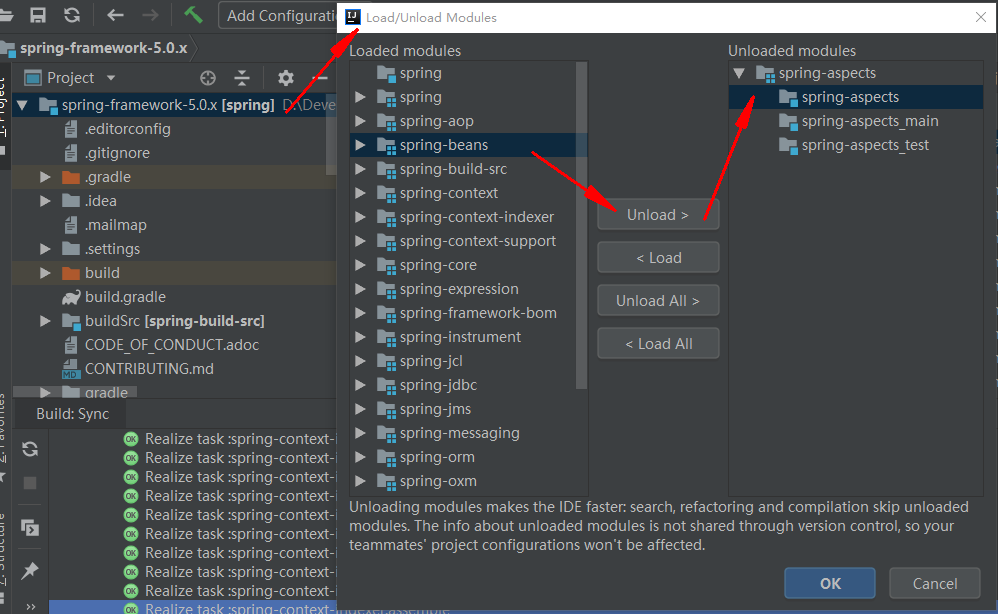Expand the spring-context-indexer module node
This screenshot has height=614, width=998.
pyautogui.click(x=360, y=217)
